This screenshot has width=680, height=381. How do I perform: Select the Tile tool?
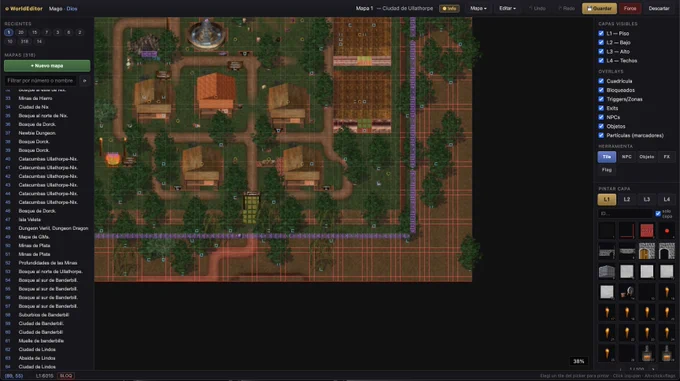tap(607, 157)
